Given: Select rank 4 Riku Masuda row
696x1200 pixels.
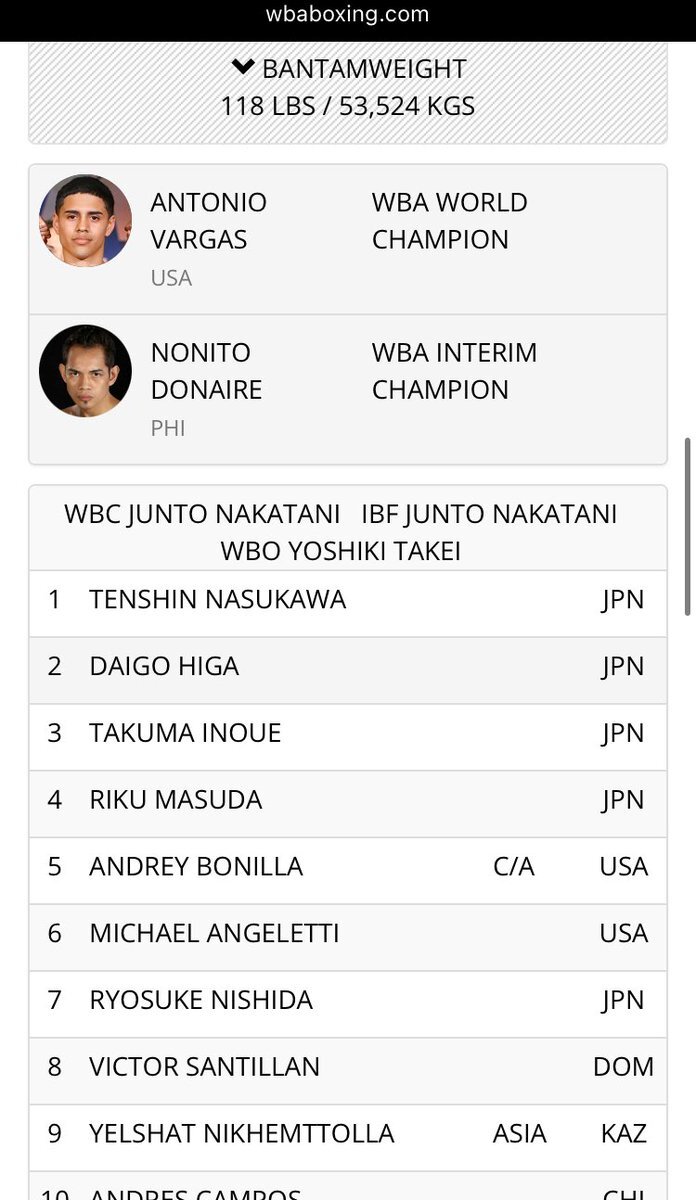Looking at the screenshot, I should tap(348, 800).
